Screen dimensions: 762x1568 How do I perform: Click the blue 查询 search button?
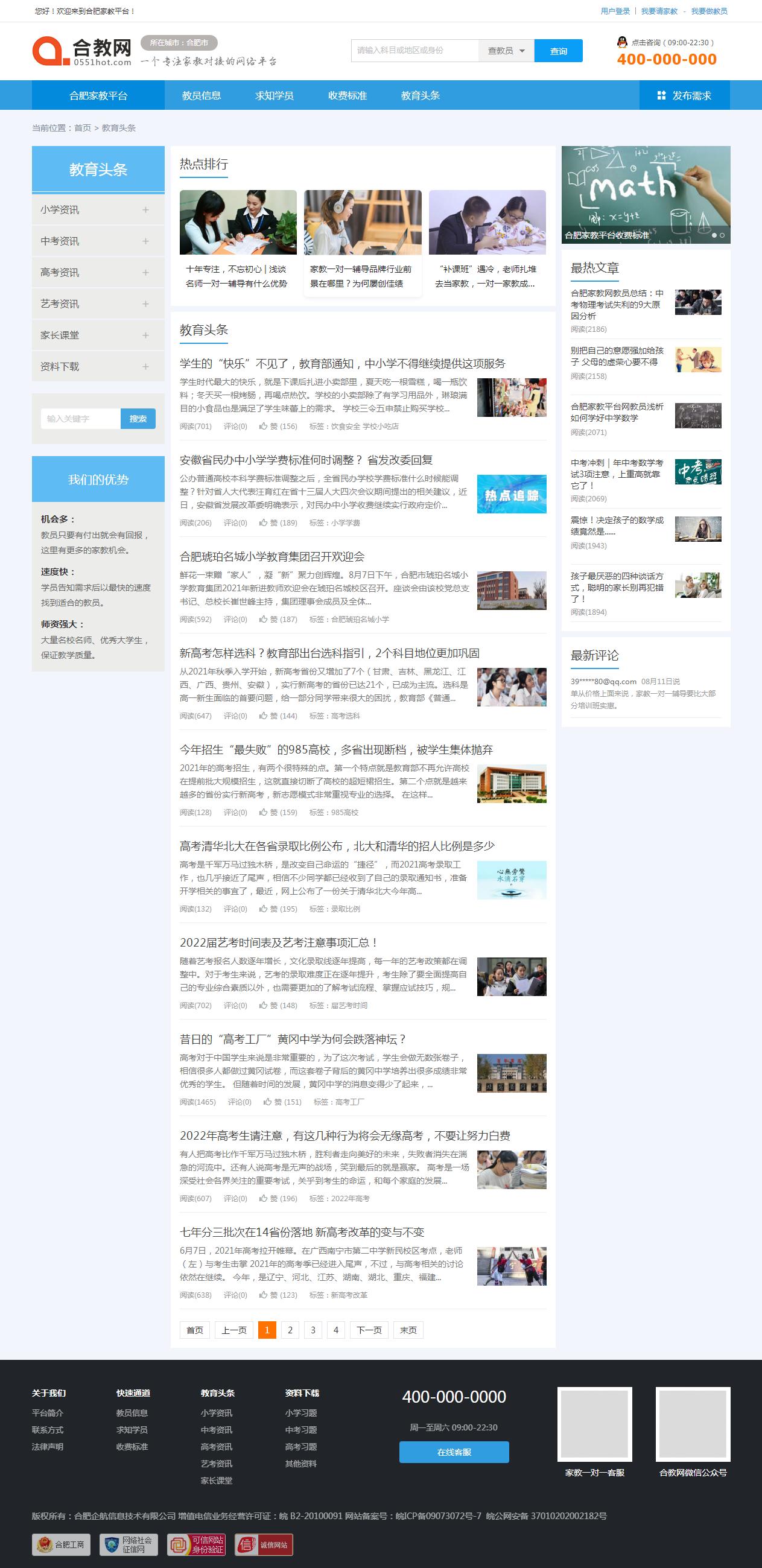click(558, 51)
